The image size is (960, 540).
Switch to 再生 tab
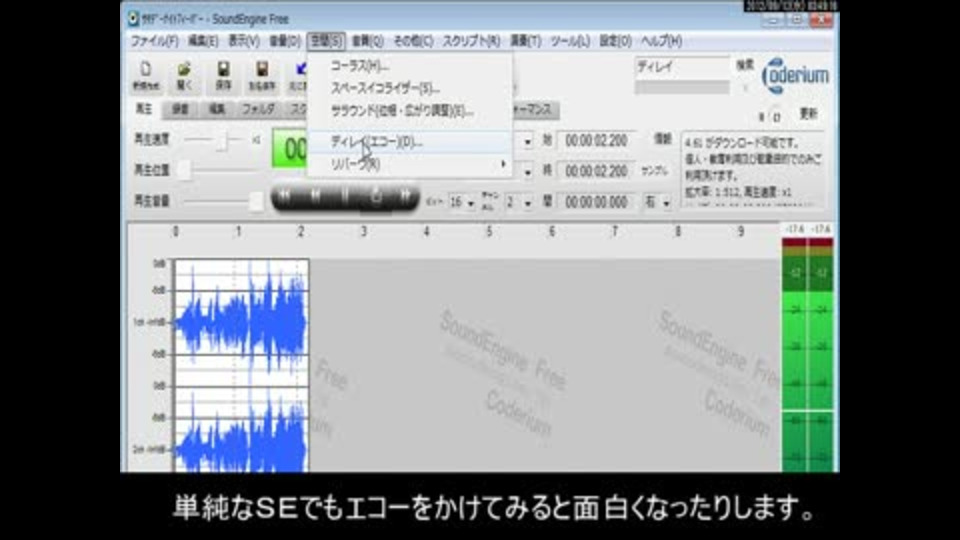click(x=144, y=109)
